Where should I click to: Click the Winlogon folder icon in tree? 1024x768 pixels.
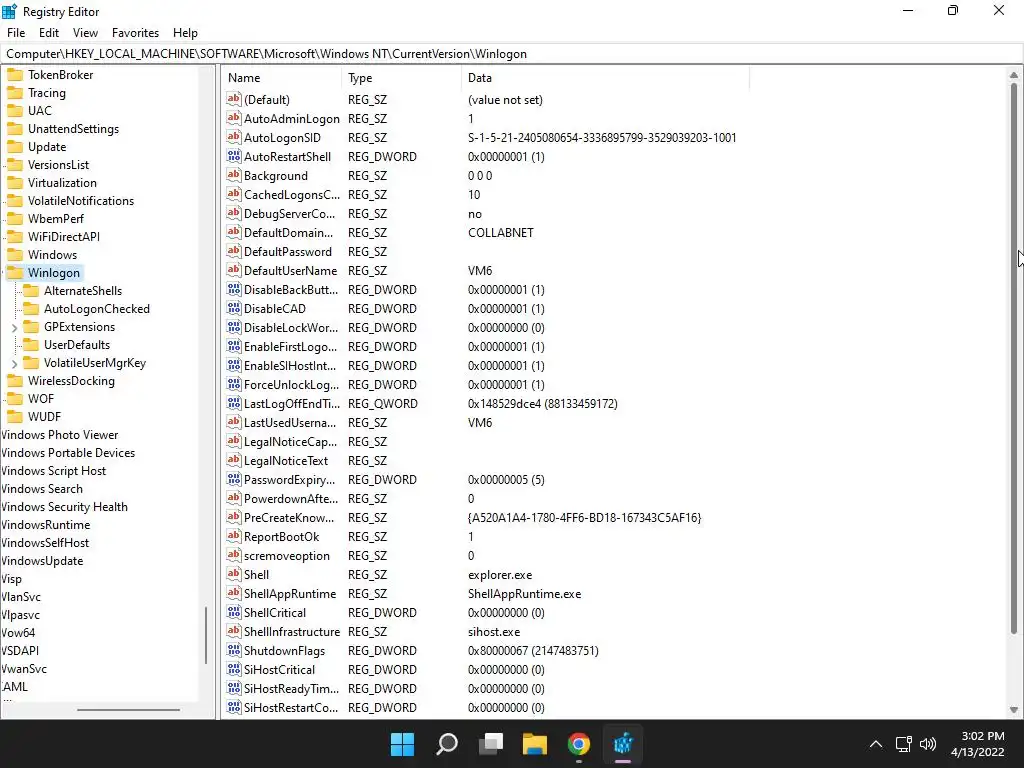click(15, 272)
